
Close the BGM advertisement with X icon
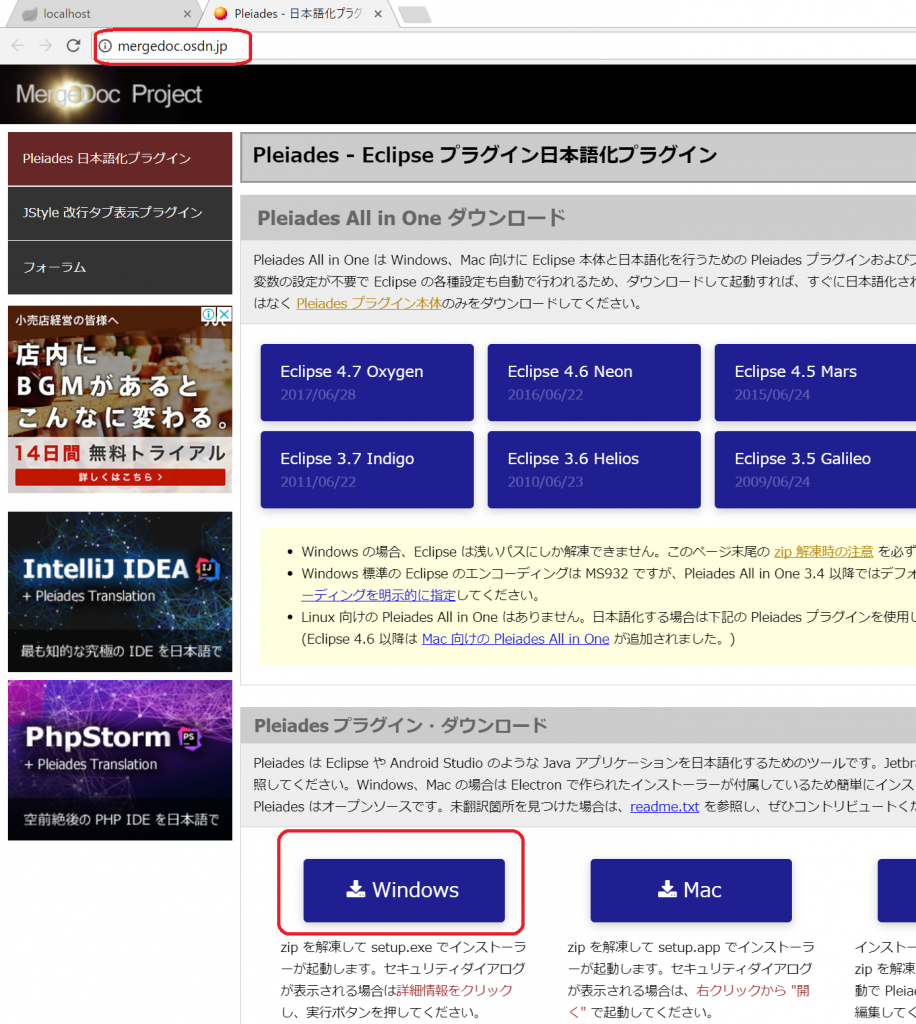point(224,315)
